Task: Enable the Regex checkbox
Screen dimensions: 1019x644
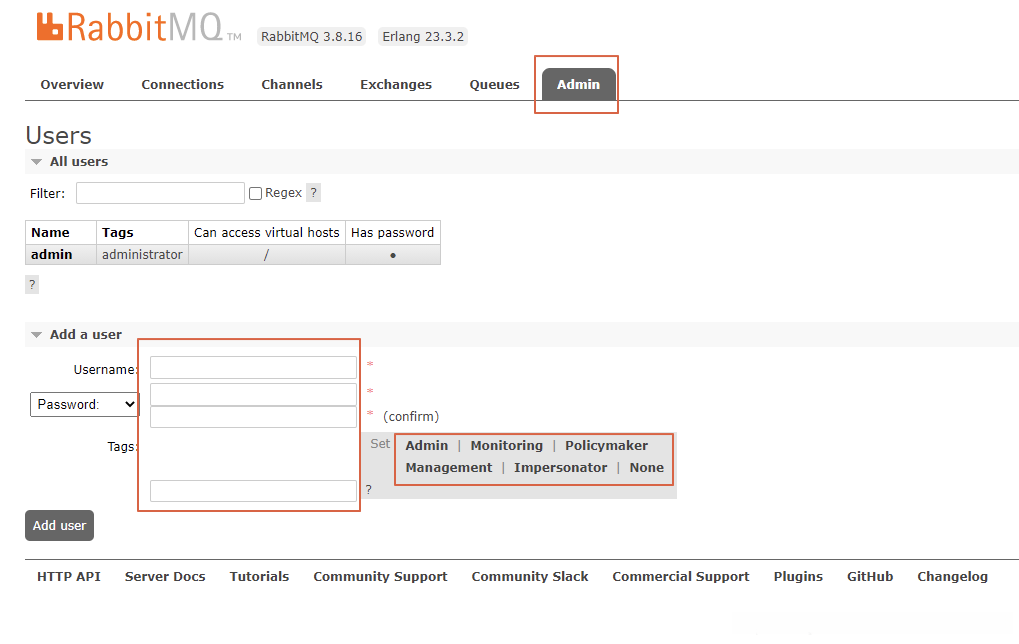Action: pos(255,194)
